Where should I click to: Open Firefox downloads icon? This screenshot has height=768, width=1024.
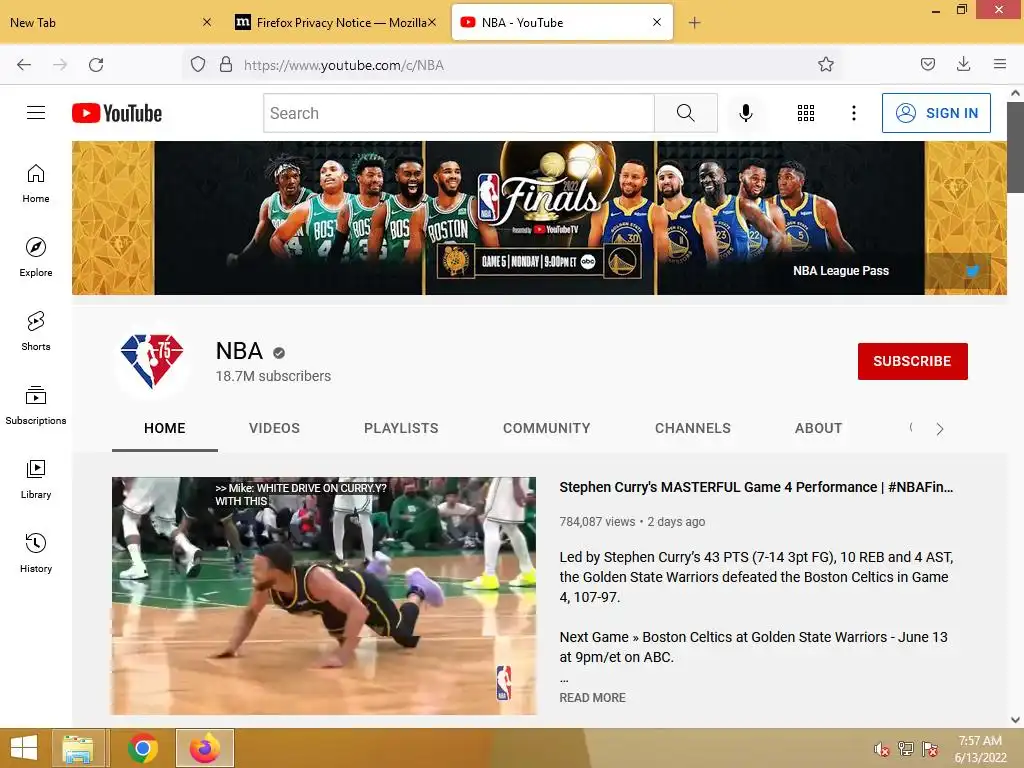(963, 64)
